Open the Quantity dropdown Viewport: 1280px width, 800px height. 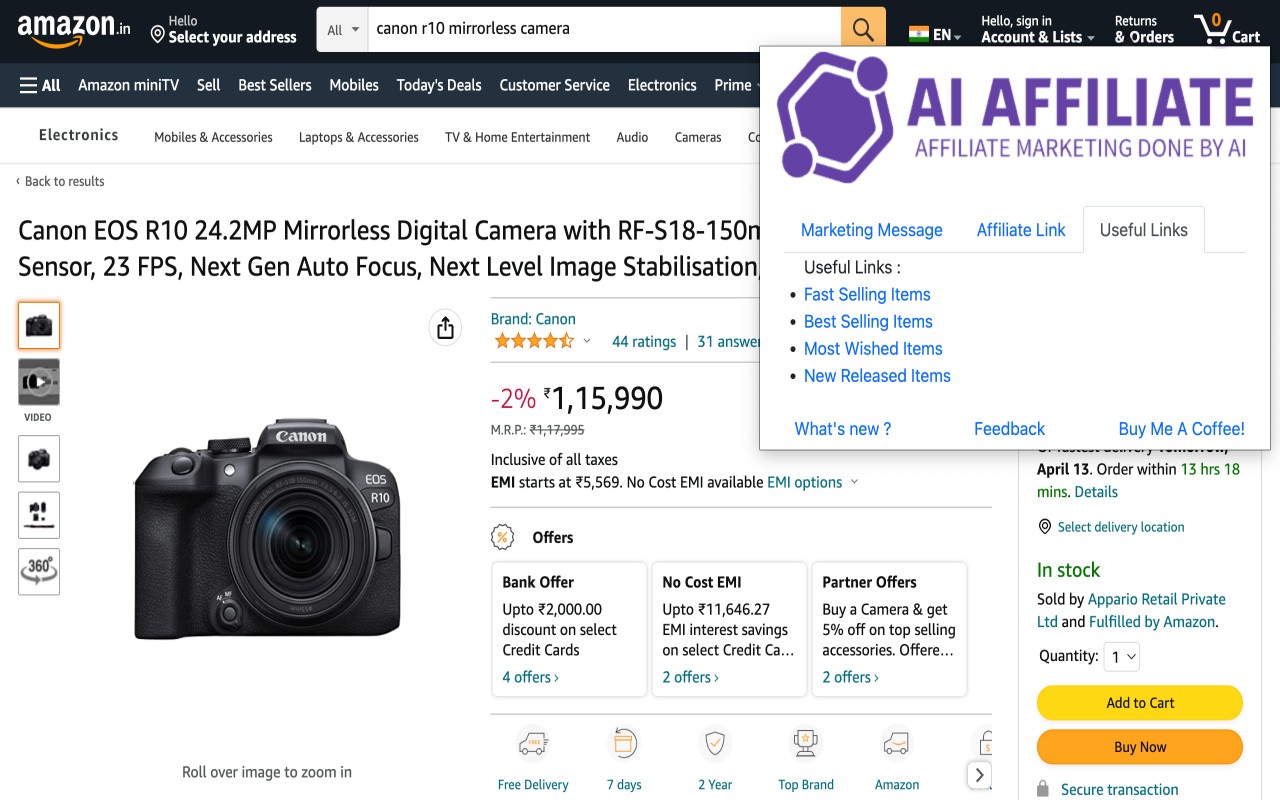[1121, 656]
